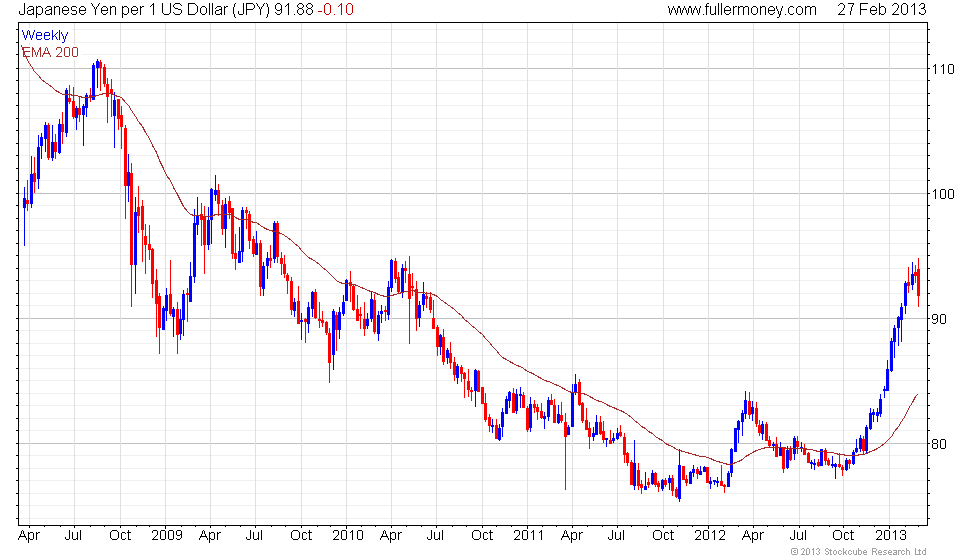Click the red change value -0.10
Image resolution: width=980 pixels, height=560 pixels.
click(335, 9)
